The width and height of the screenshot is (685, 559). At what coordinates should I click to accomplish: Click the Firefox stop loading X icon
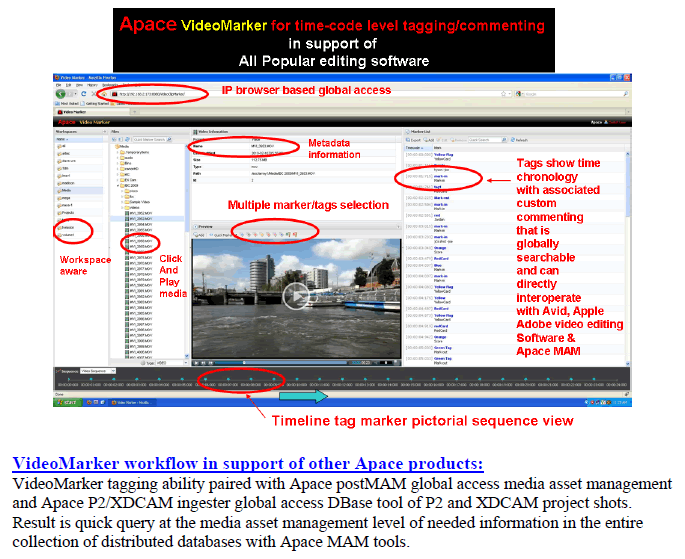click(x=93, y=94)
